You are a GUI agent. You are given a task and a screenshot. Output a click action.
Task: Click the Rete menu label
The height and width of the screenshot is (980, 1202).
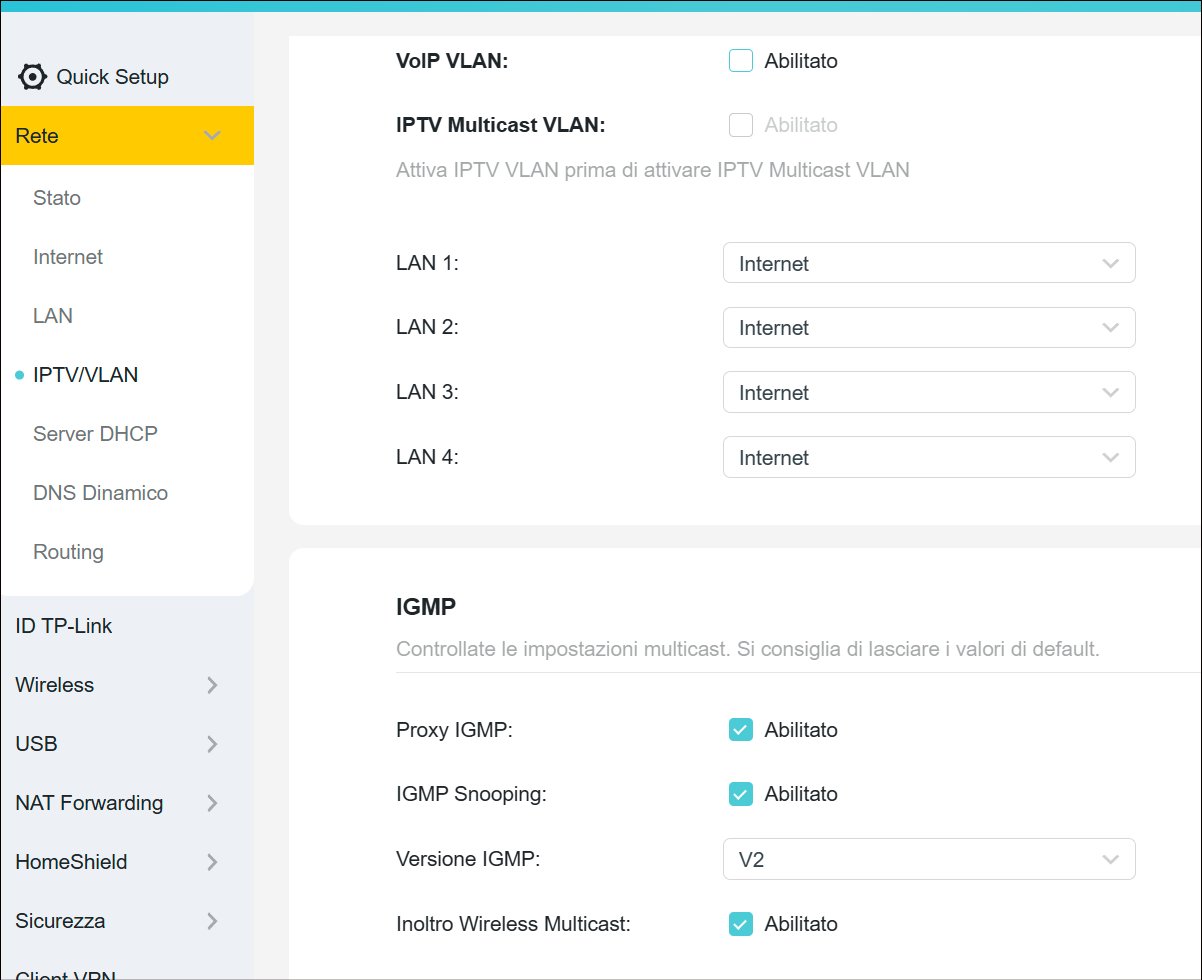[37, 136]
